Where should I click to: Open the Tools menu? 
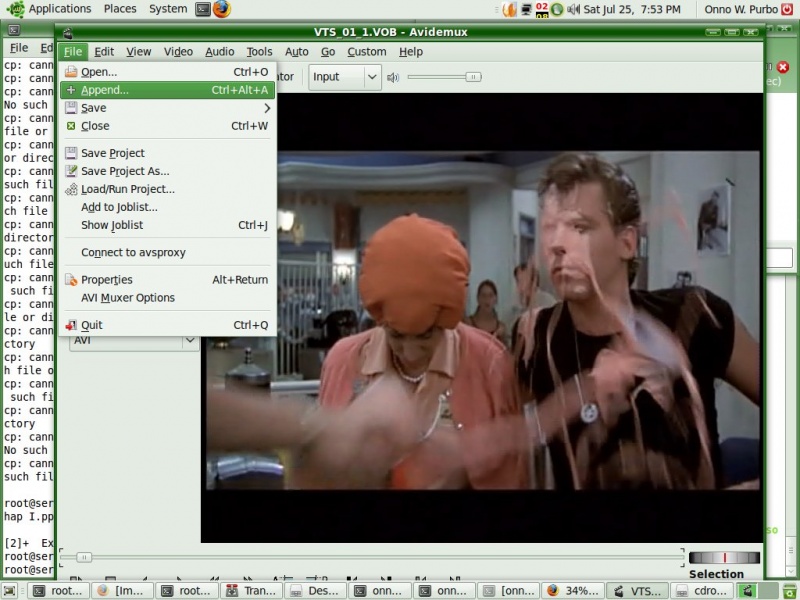[259, 51]
